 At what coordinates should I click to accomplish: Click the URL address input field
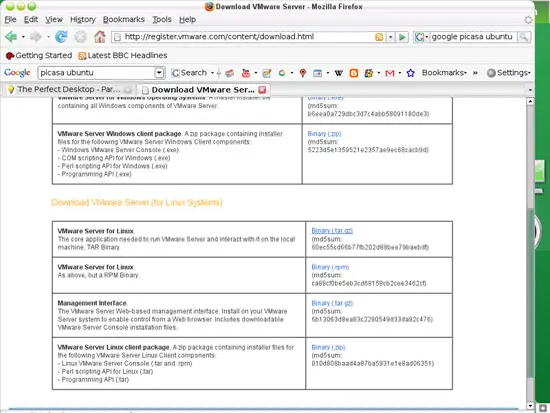click(247, 37)
